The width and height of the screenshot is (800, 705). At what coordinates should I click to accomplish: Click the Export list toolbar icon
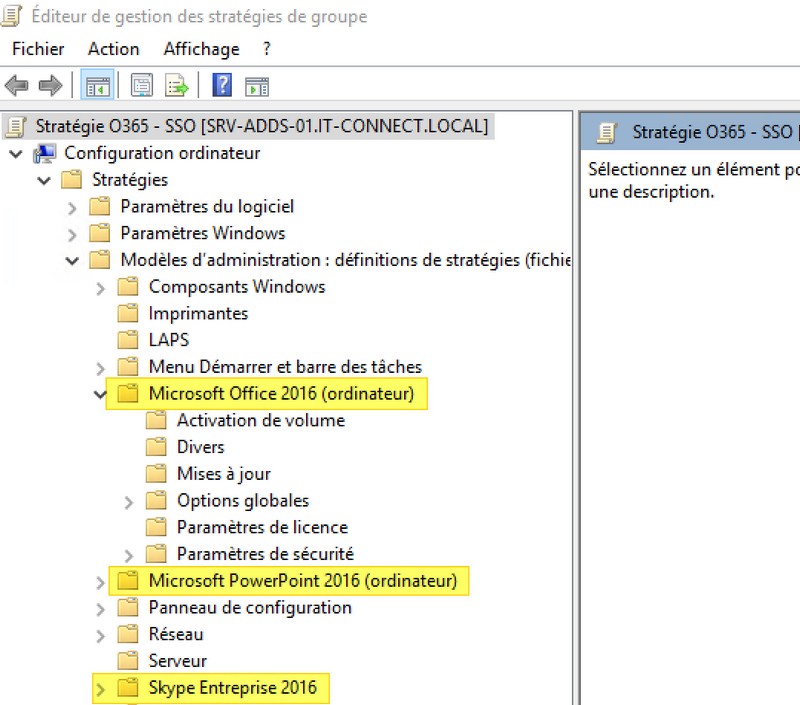click(x=177, y=85)
